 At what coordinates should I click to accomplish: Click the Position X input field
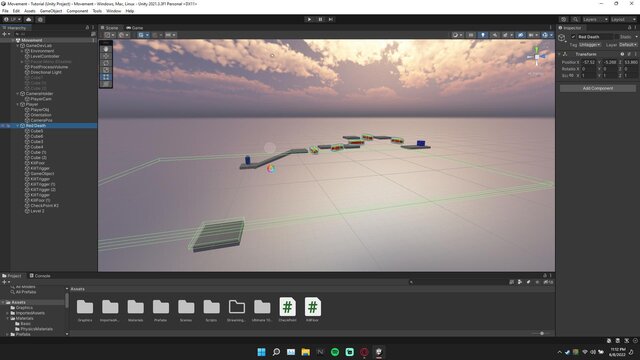click(589, 62)
